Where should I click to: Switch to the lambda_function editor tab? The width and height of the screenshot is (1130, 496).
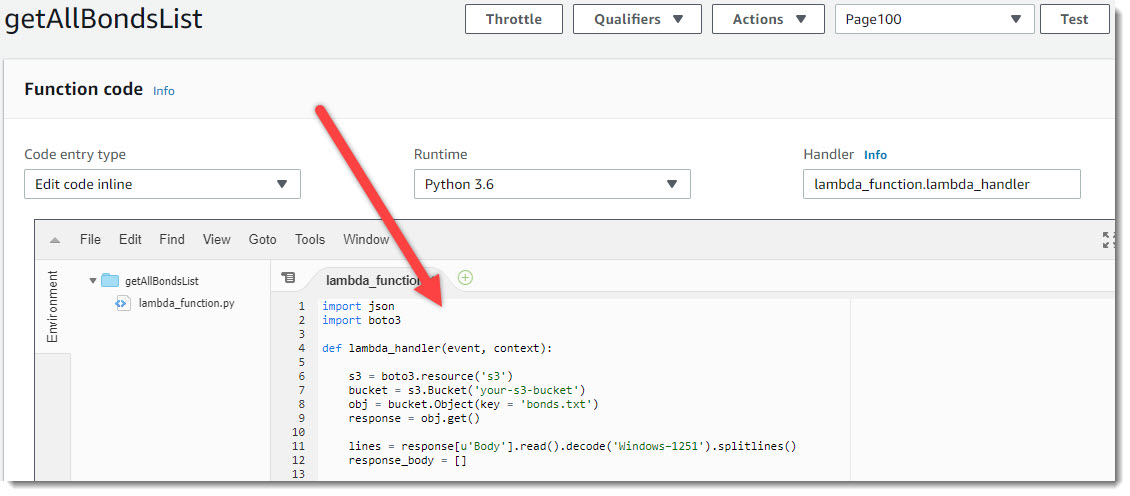point(373,280)
